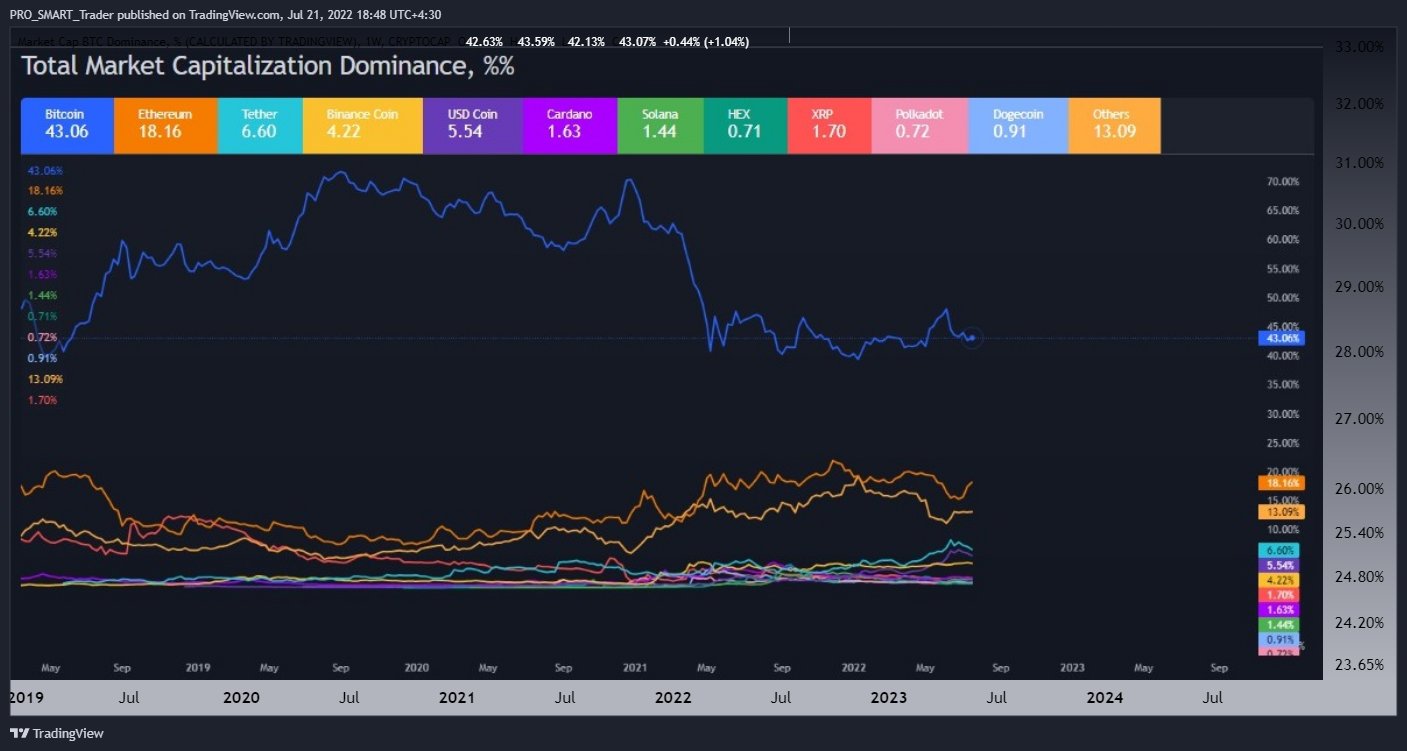Click the header value 43.07%
This screenshot has height=751, width=1407.
(637, 41)
